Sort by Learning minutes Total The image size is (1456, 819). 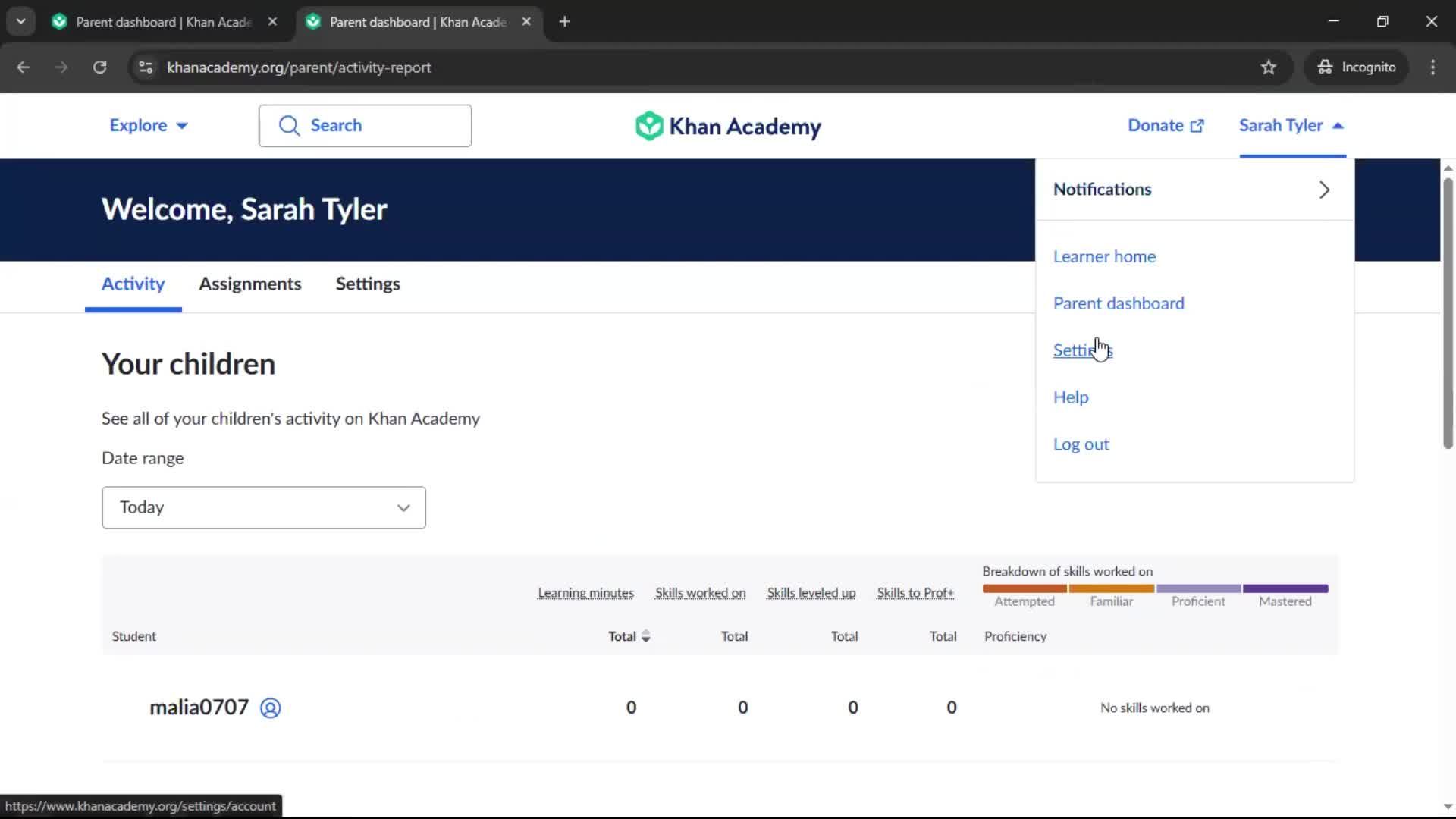tap(629, 637)
